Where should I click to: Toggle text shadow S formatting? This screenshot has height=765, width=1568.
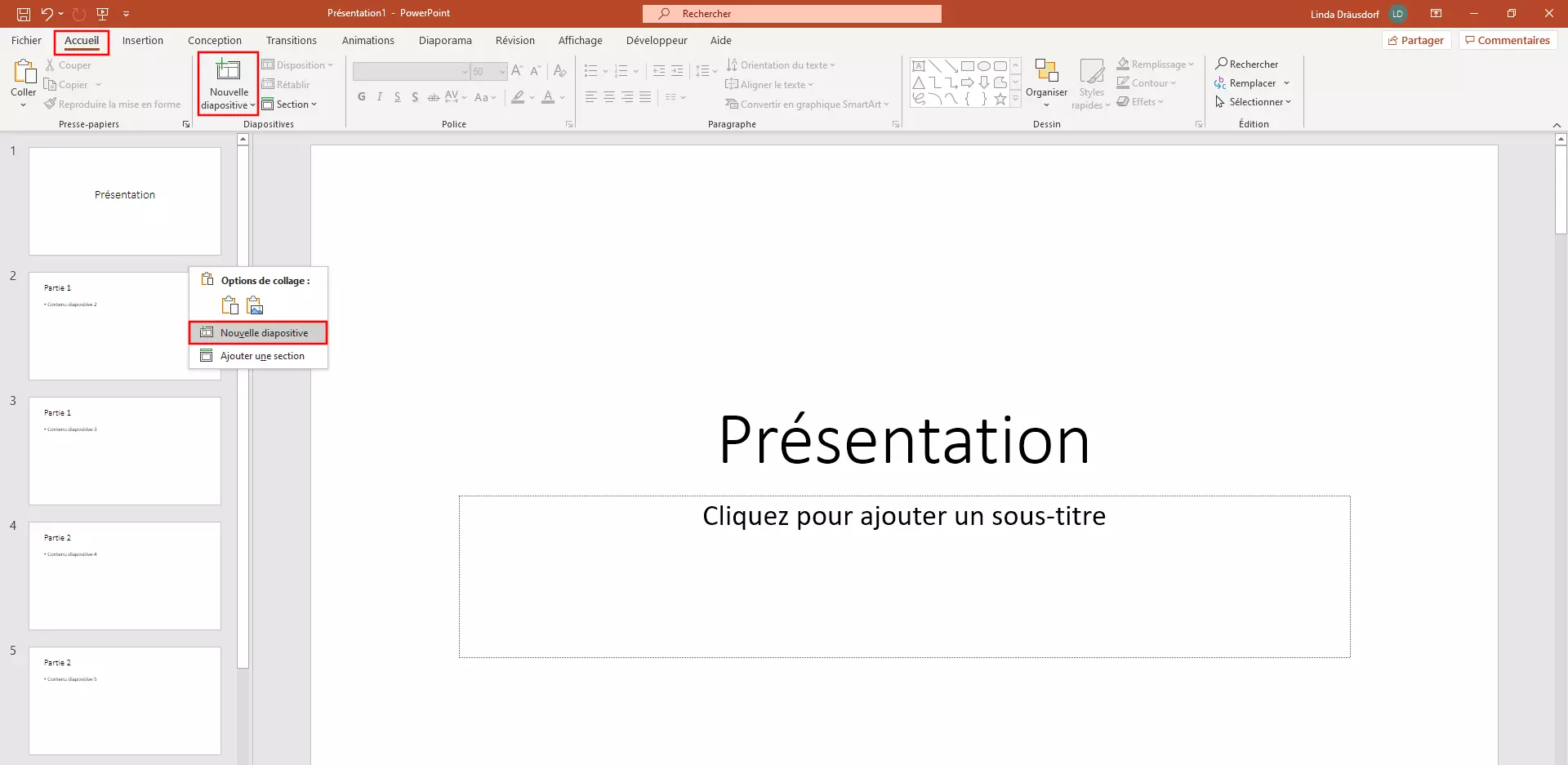click(x=415, y=97)
